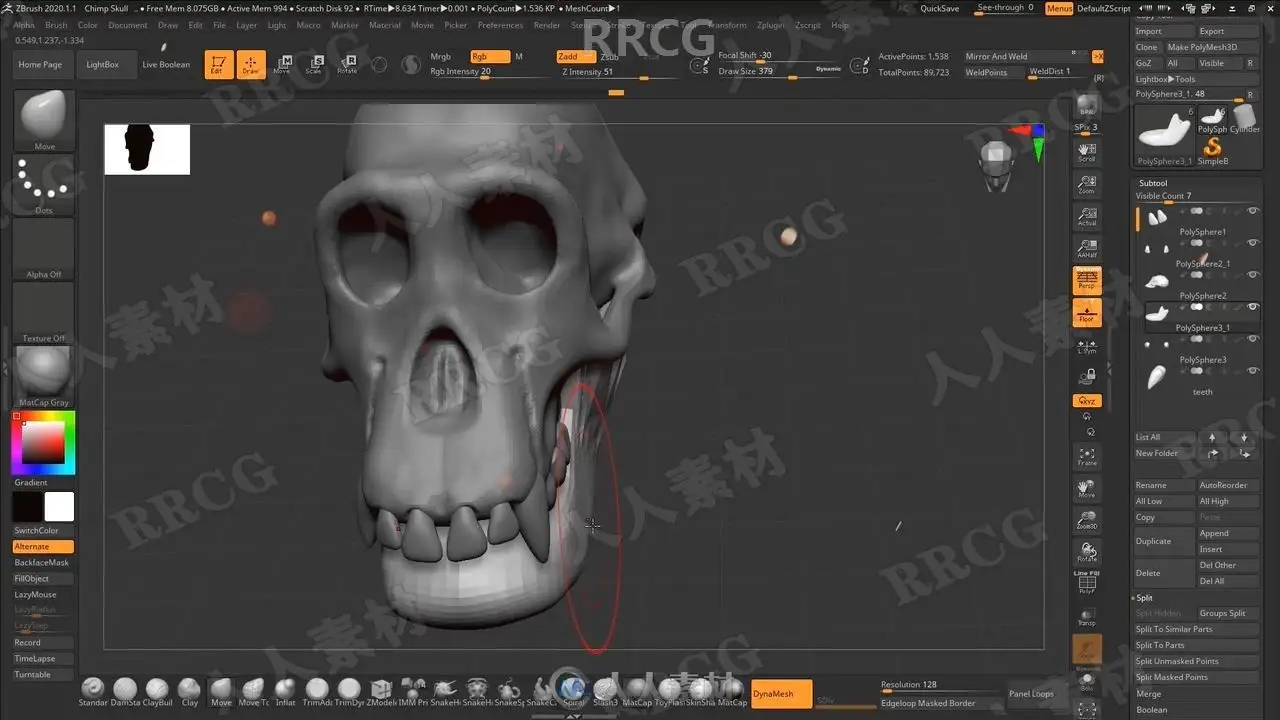Viewport: 1280px width, 720px height.
Task: Expand the Lightbox Tools list
Action: coord(1165,79)
